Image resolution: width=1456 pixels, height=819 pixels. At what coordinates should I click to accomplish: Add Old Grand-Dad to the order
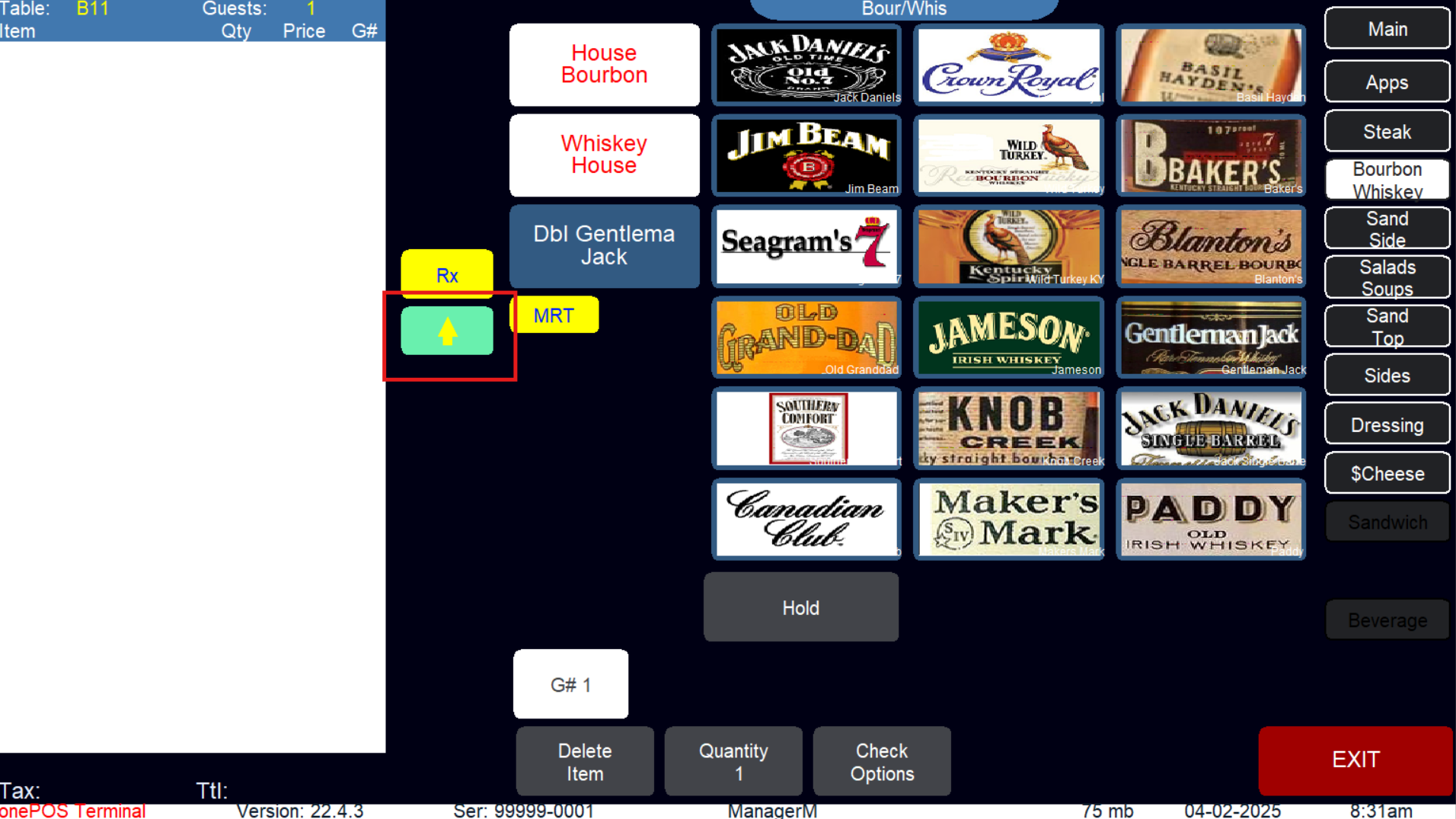pos(806,338)
